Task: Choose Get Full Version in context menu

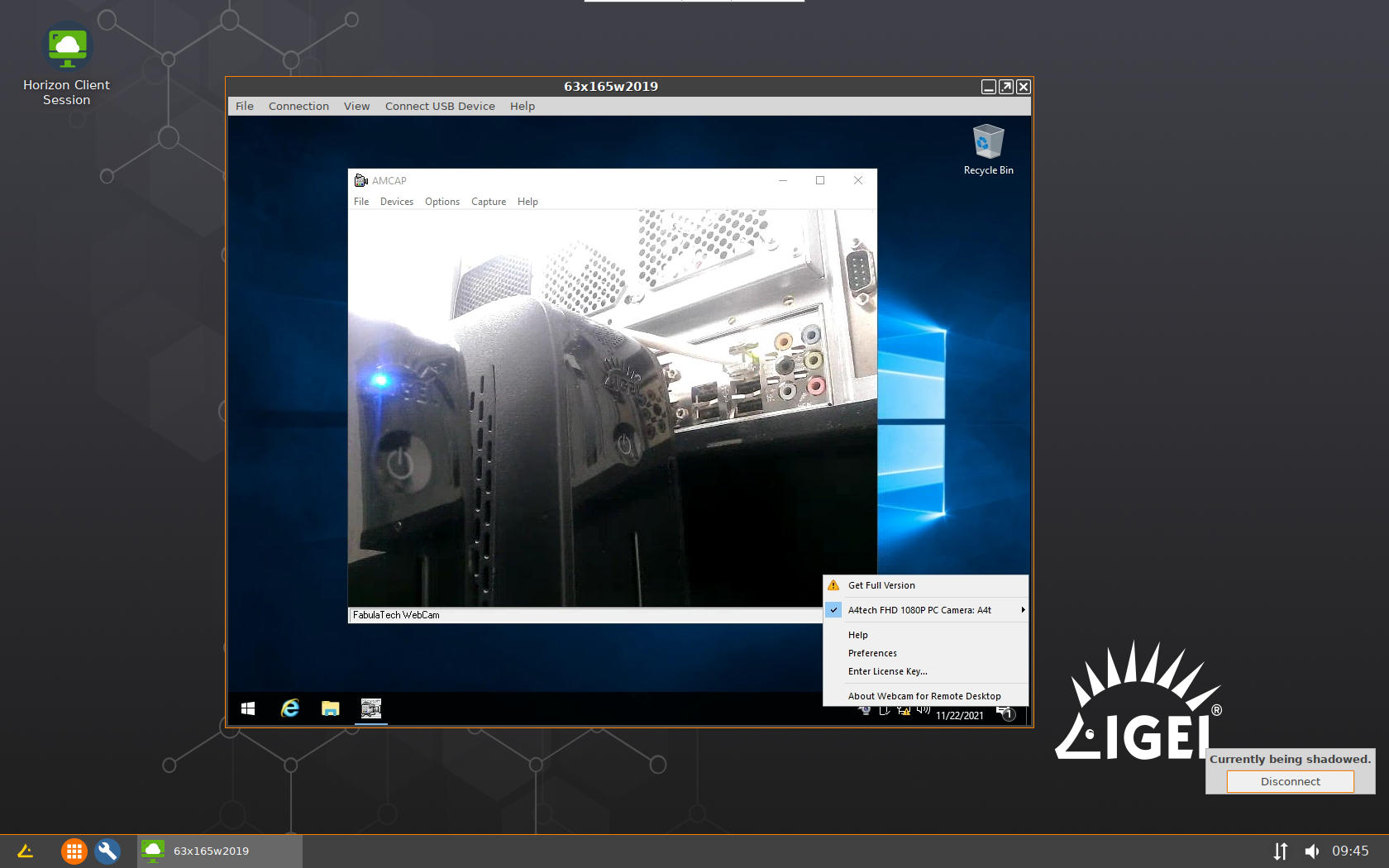Action: [x=926, y=585]
